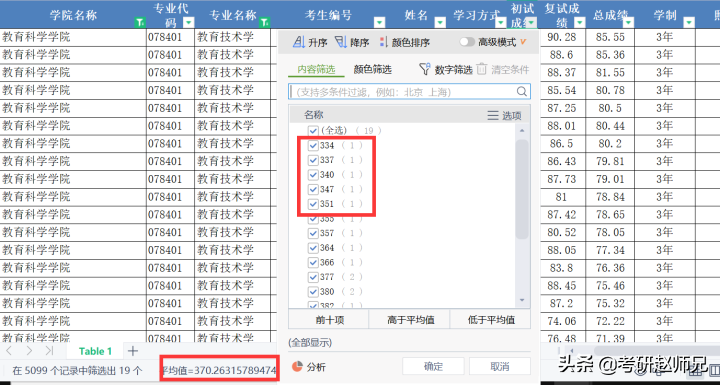Open the 总成绩 column filter dropdown

[x=628, y=23]
